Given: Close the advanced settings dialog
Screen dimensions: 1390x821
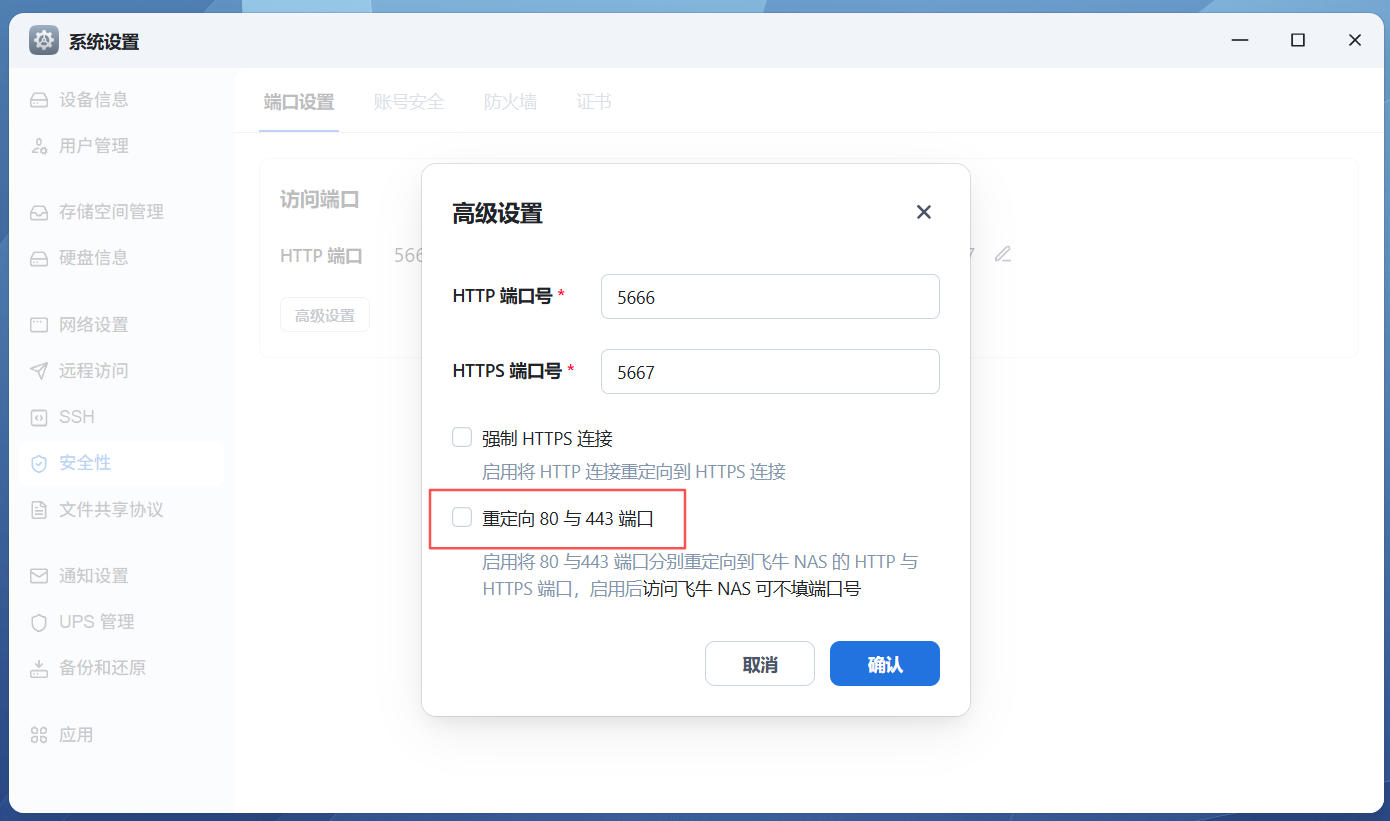Looking at the screenshot, I should pos(923,212).
